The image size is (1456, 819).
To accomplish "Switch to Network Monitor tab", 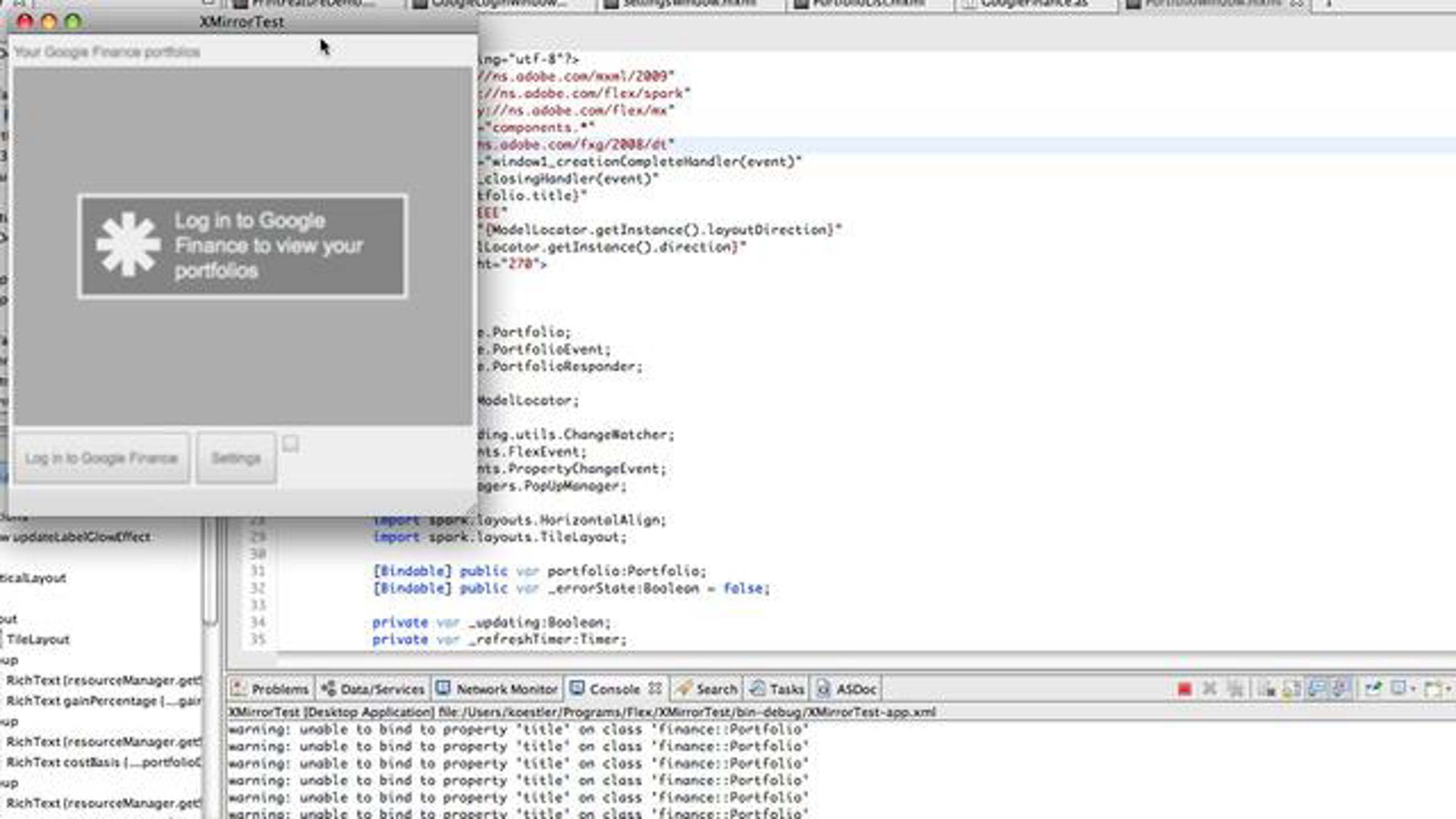I will point(497,689).
